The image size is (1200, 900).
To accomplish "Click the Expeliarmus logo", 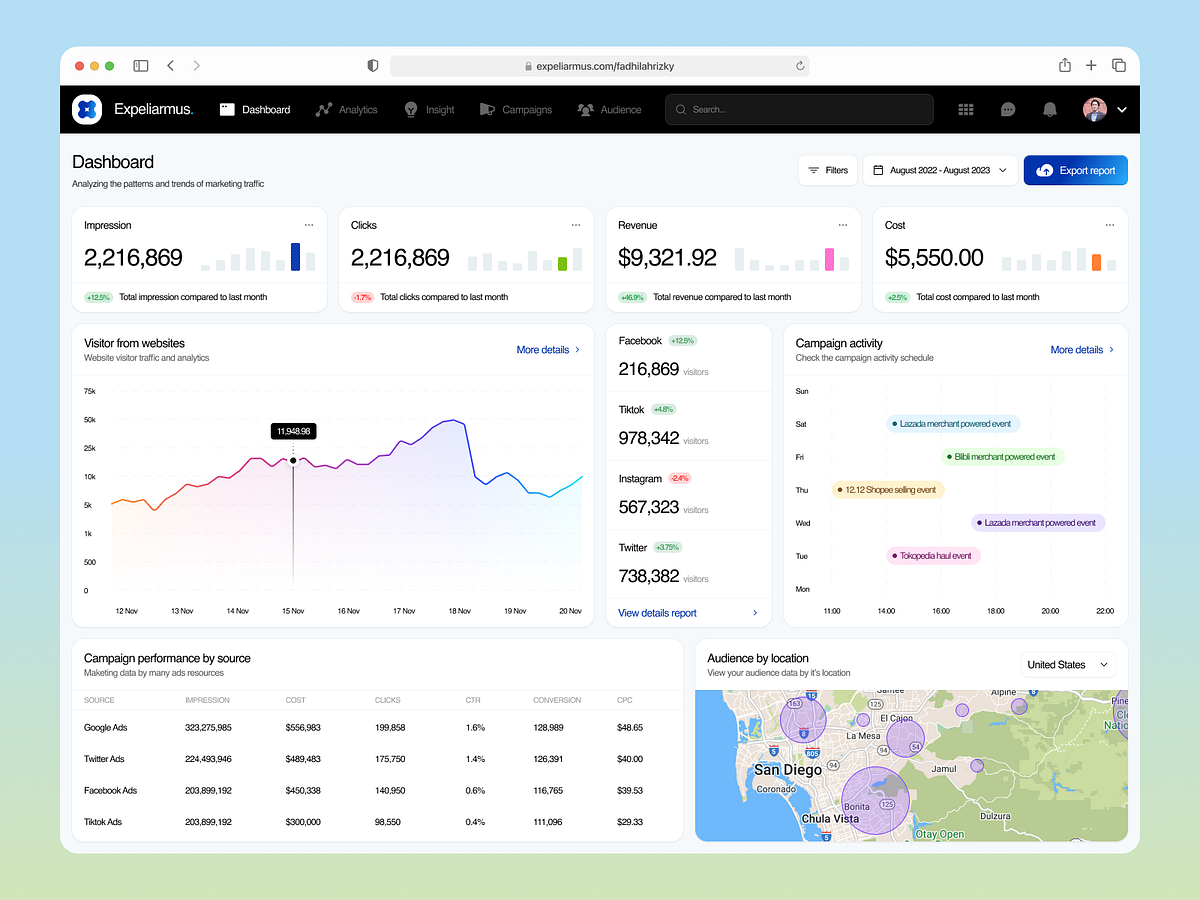I will pyautogui.click(x=87, y=109).
